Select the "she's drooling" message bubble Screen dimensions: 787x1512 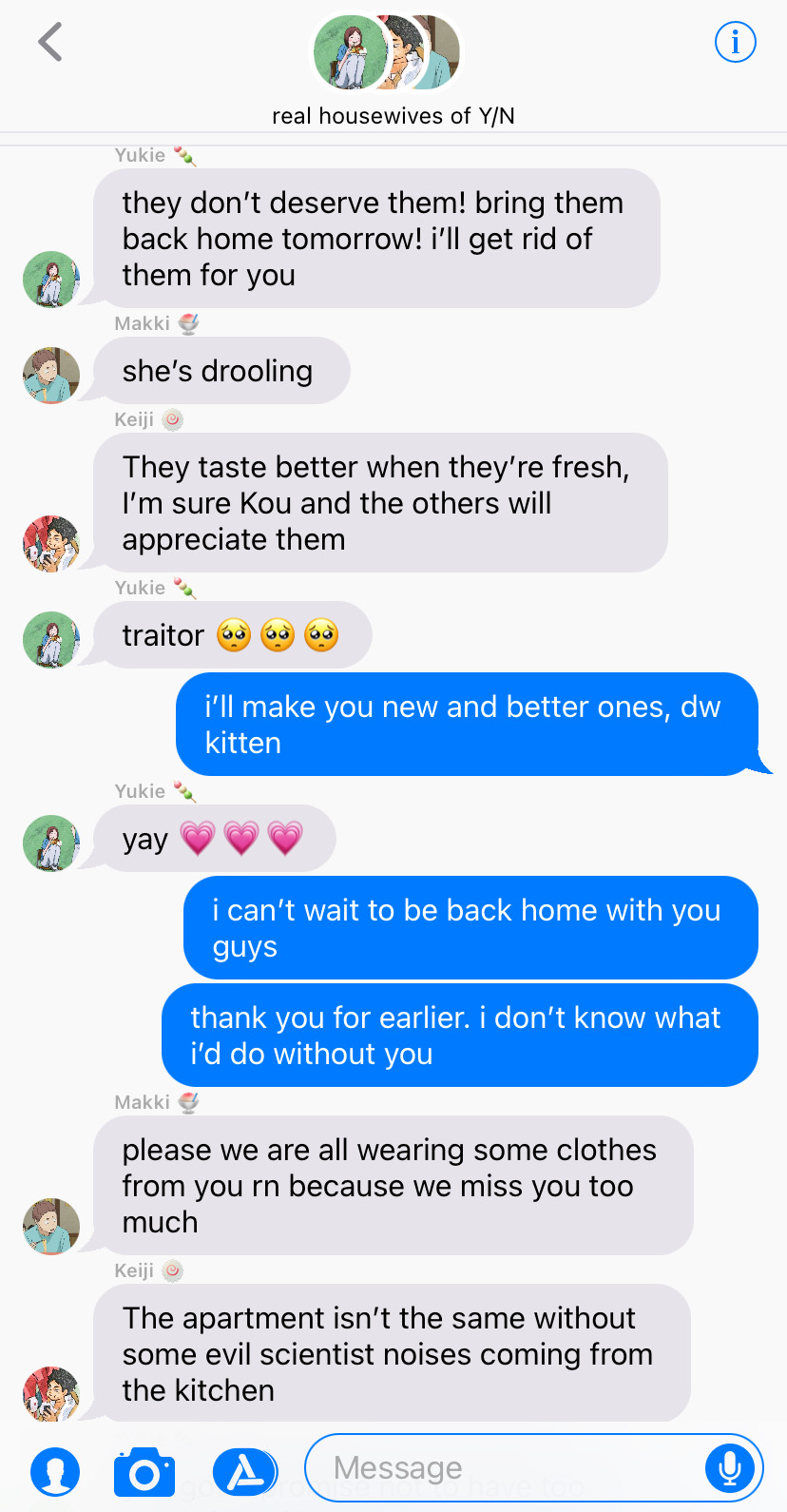point(221,371)
